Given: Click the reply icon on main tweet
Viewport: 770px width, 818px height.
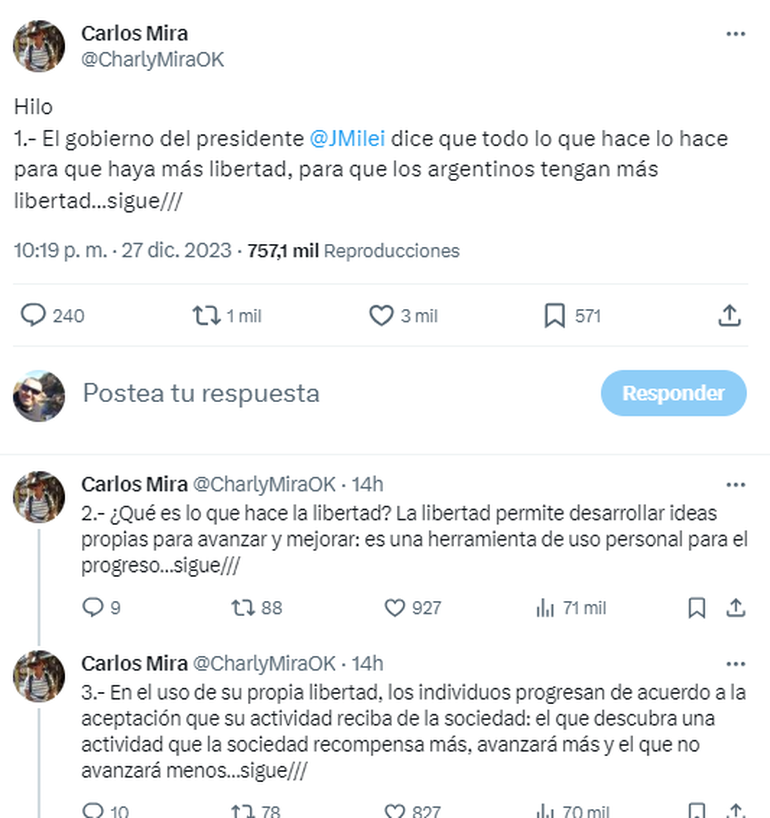Looking at the screenshot, I should coord(34,316).
